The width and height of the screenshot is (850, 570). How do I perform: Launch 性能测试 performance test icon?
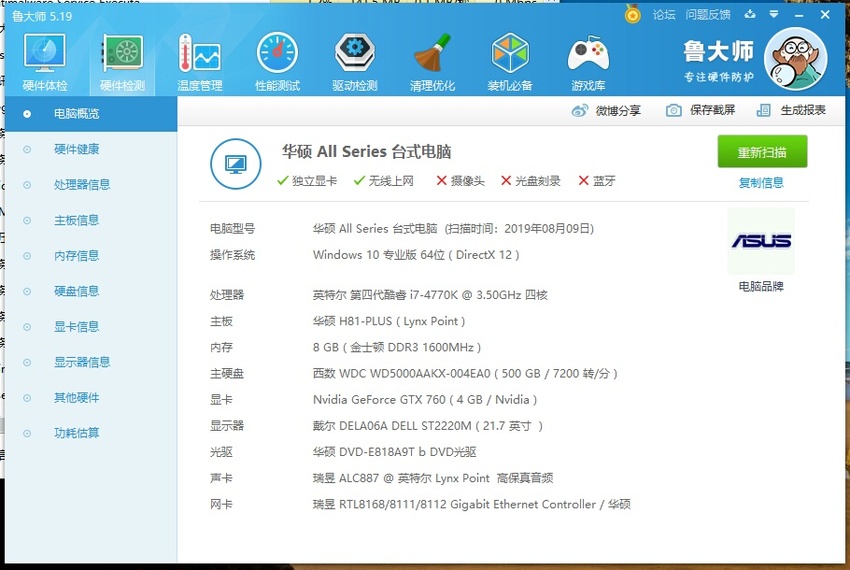277,61
